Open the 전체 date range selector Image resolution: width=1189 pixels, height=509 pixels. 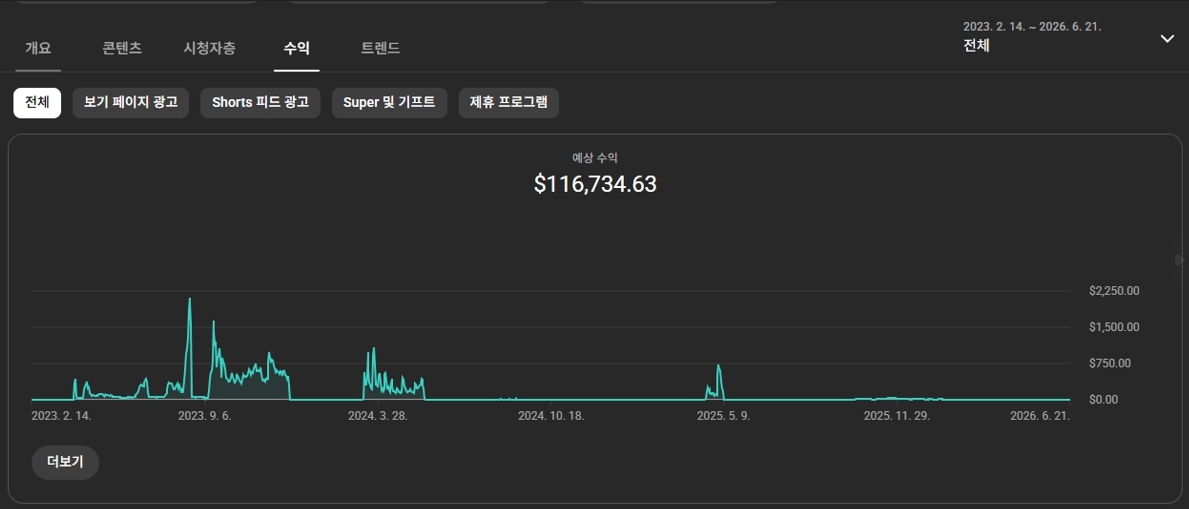click(1068, 36)
